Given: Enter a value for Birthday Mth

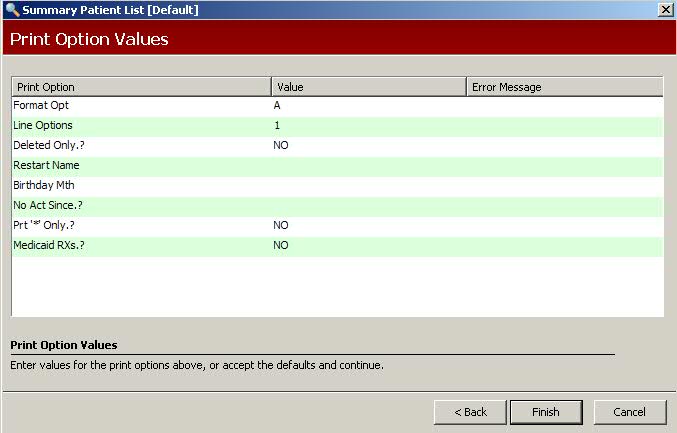Looking at the screenshot, I should 368,185.
